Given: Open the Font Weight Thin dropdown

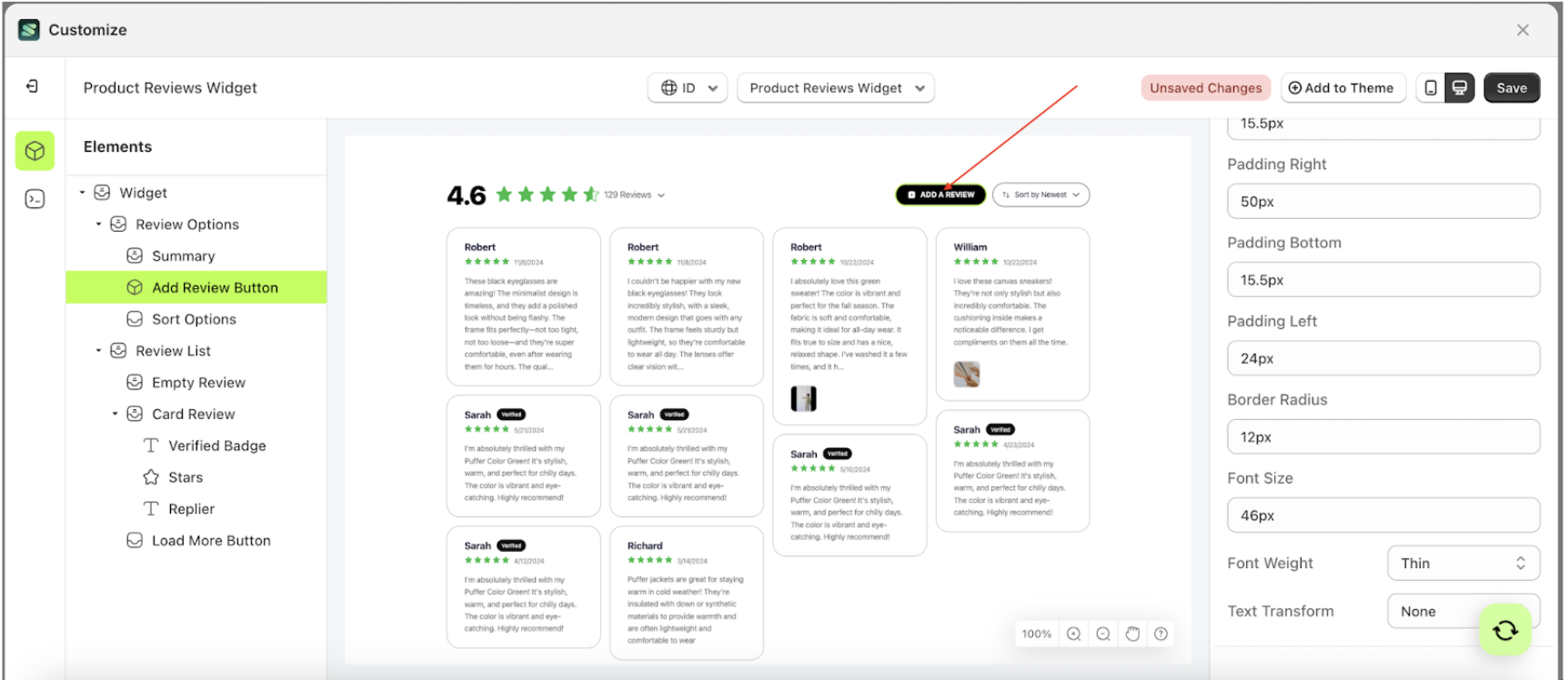Looking at the screenshot, I should (x=1463, y=563).
